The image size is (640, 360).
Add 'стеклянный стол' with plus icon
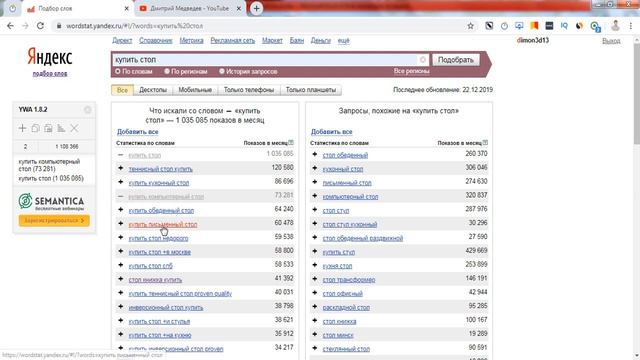[x=315, y=348]
